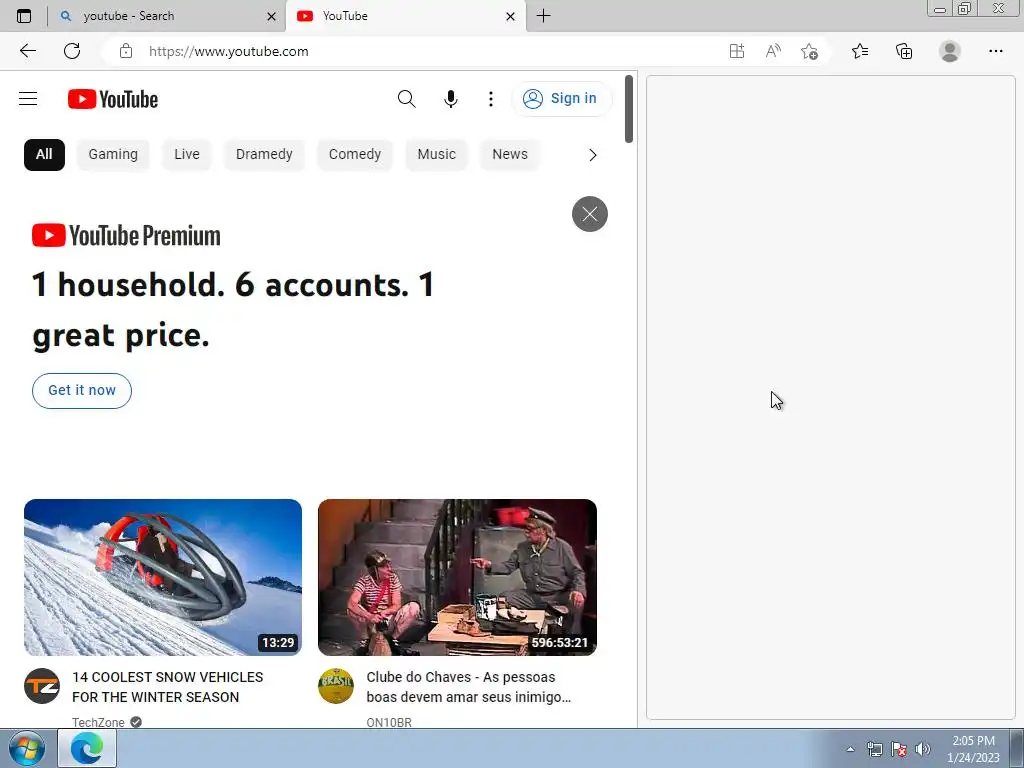Select the Gaming filter chip
Screen dimensions: 1024x768
coord(113,155)
